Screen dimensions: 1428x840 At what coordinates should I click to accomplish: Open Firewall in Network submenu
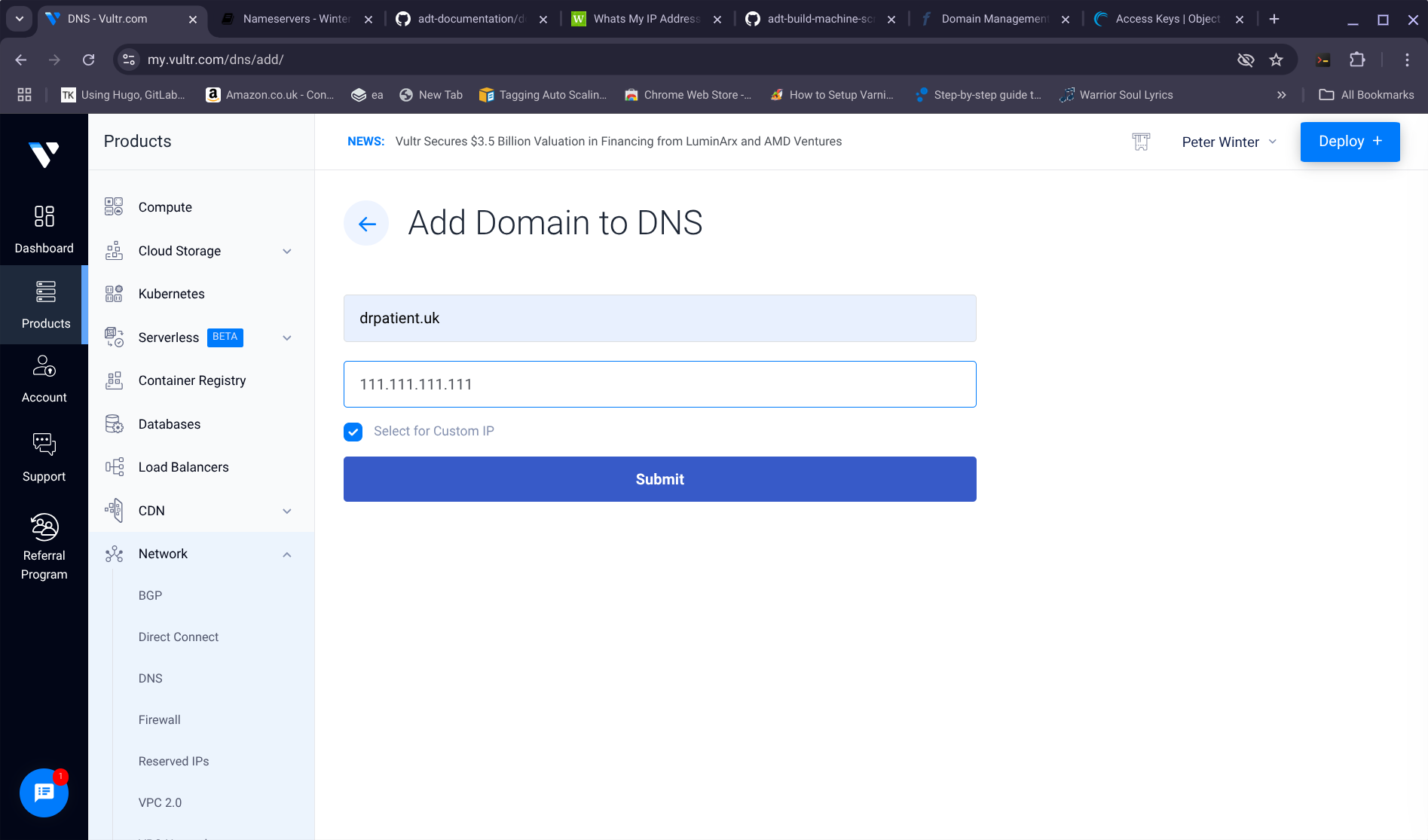point(160,719)
